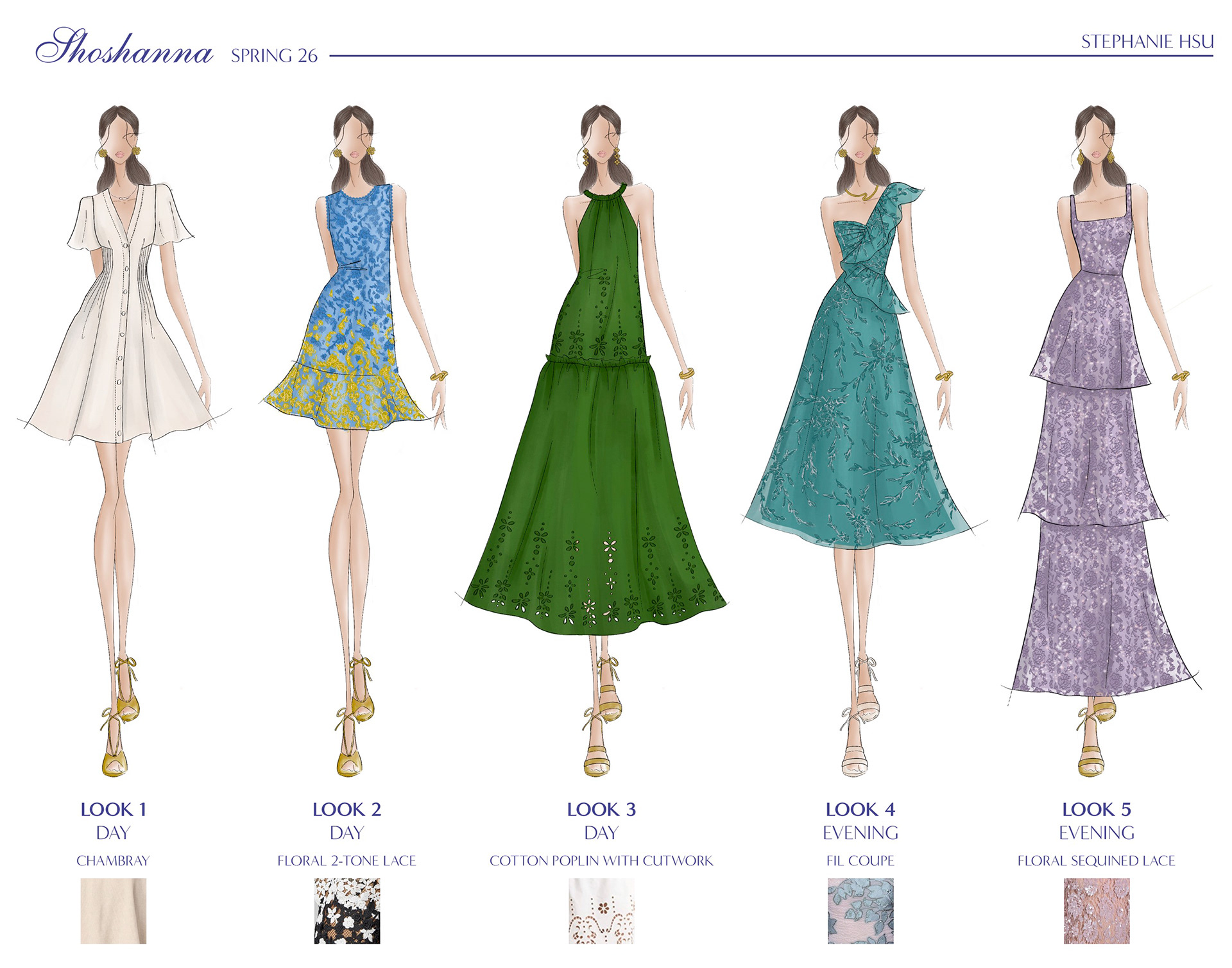Click the STEPHANIE HSU name
Screen dimensions: 1232x968
click(1147, 42)
